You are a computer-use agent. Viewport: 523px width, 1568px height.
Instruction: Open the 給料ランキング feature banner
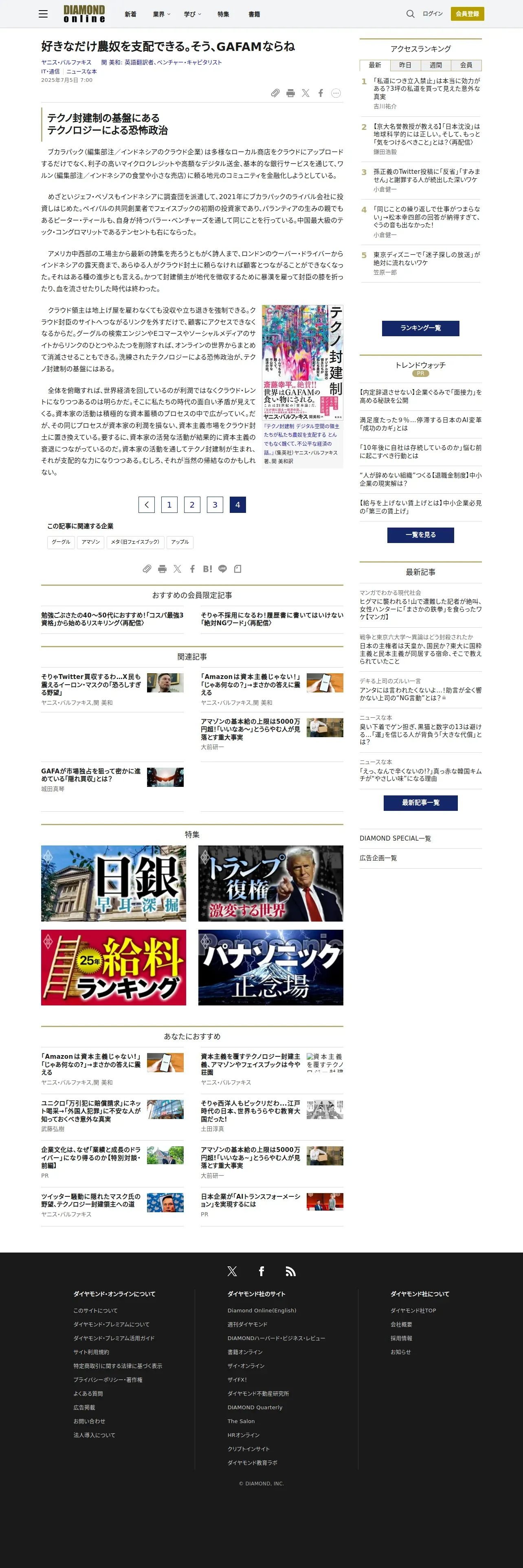tap(114, 967)
